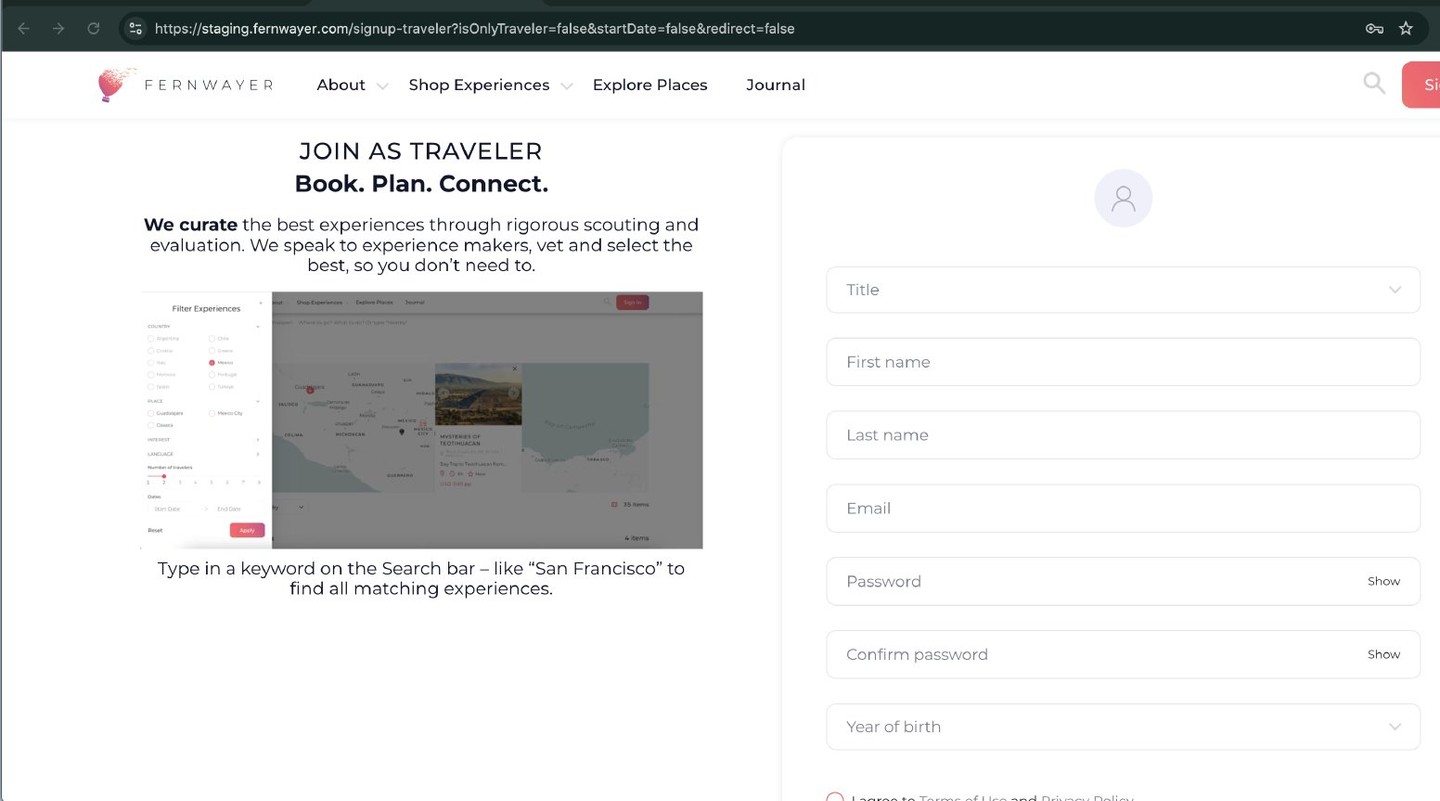Show the Confirm password field contents
The height and width of the screenshot is (801, 1440).
1383,654
